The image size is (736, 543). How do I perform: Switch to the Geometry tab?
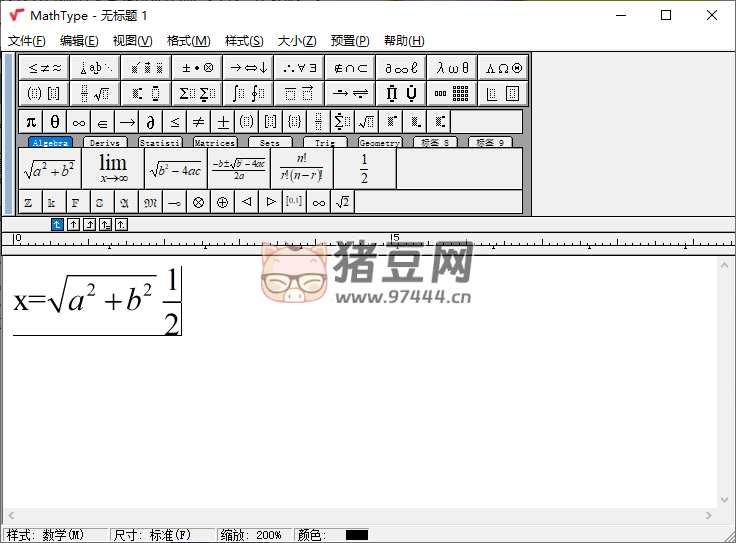[x=379, y=143]
